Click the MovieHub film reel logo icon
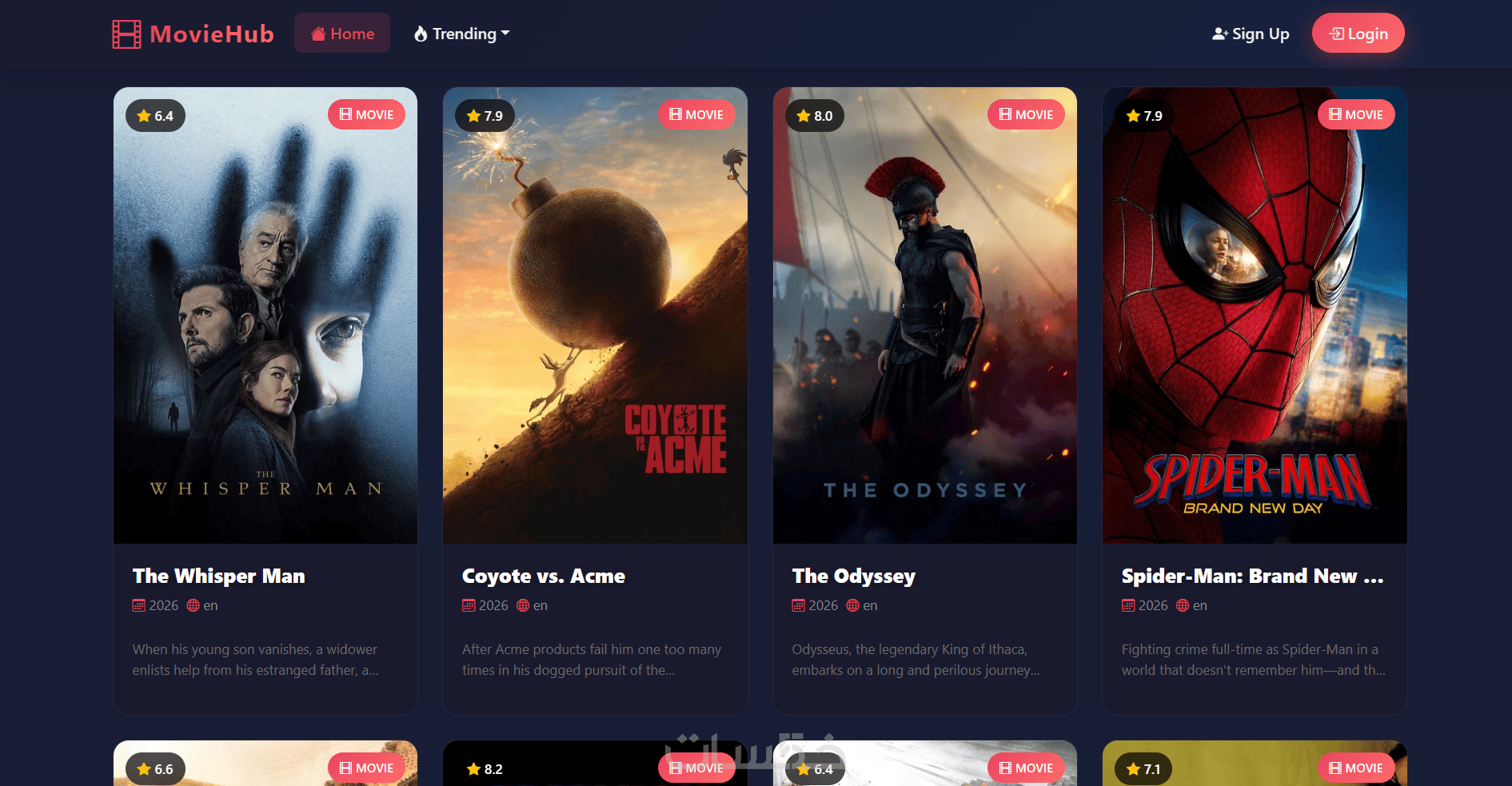 126,34
